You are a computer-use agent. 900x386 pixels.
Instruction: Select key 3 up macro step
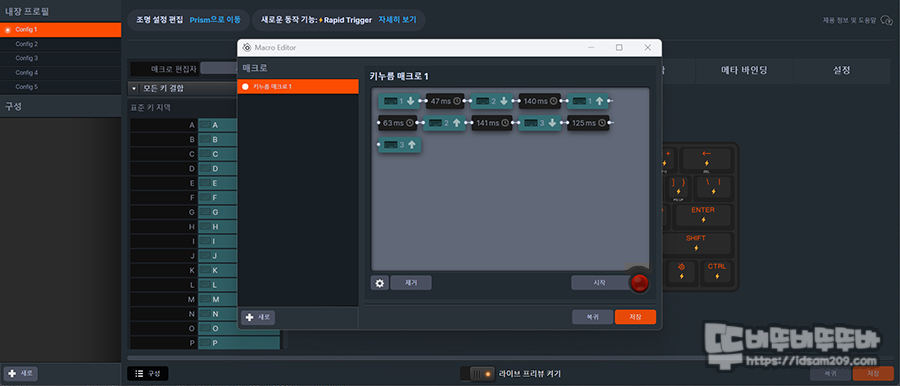(400, 145)
